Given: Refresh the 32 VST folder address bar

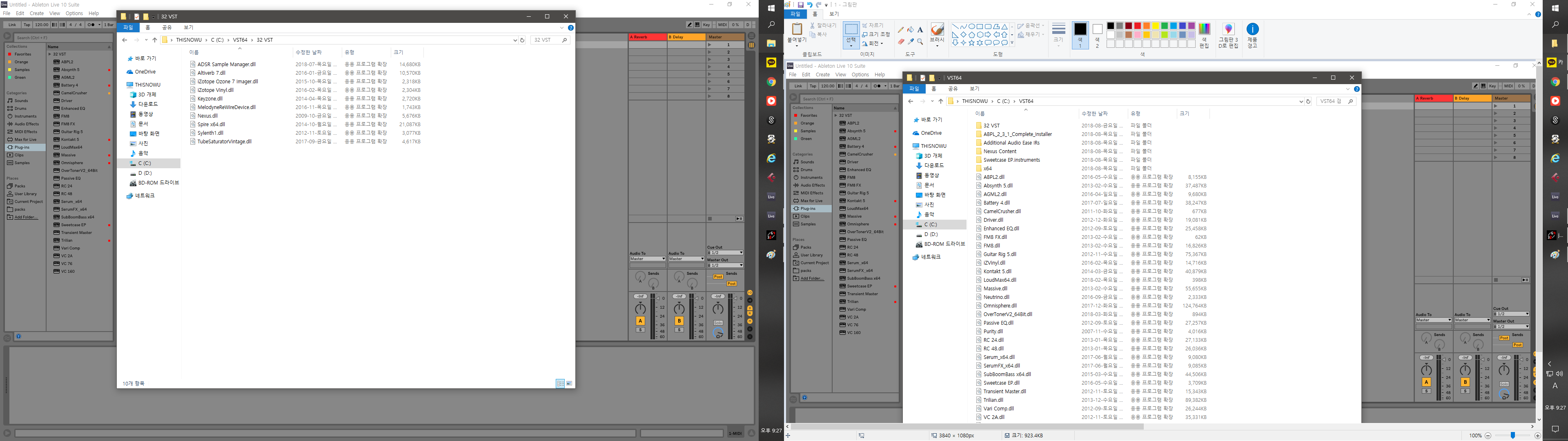Looking at the screenshot, I should coord(522,40).
